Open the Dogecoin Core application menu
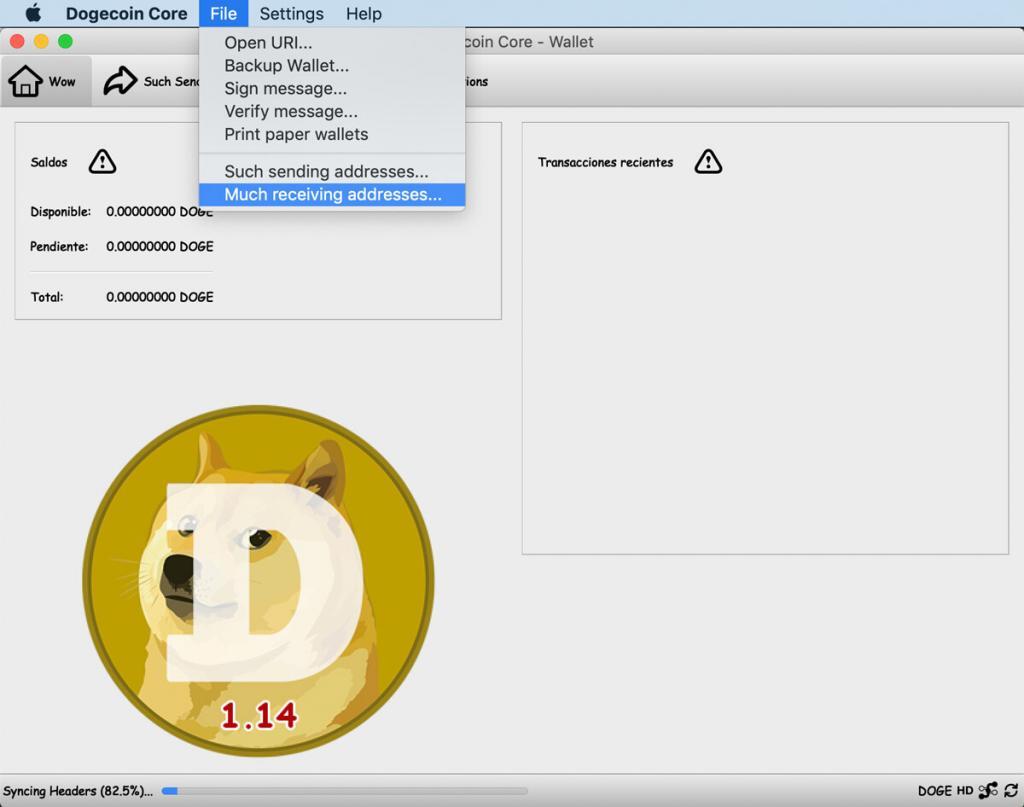 click(126, 13)
